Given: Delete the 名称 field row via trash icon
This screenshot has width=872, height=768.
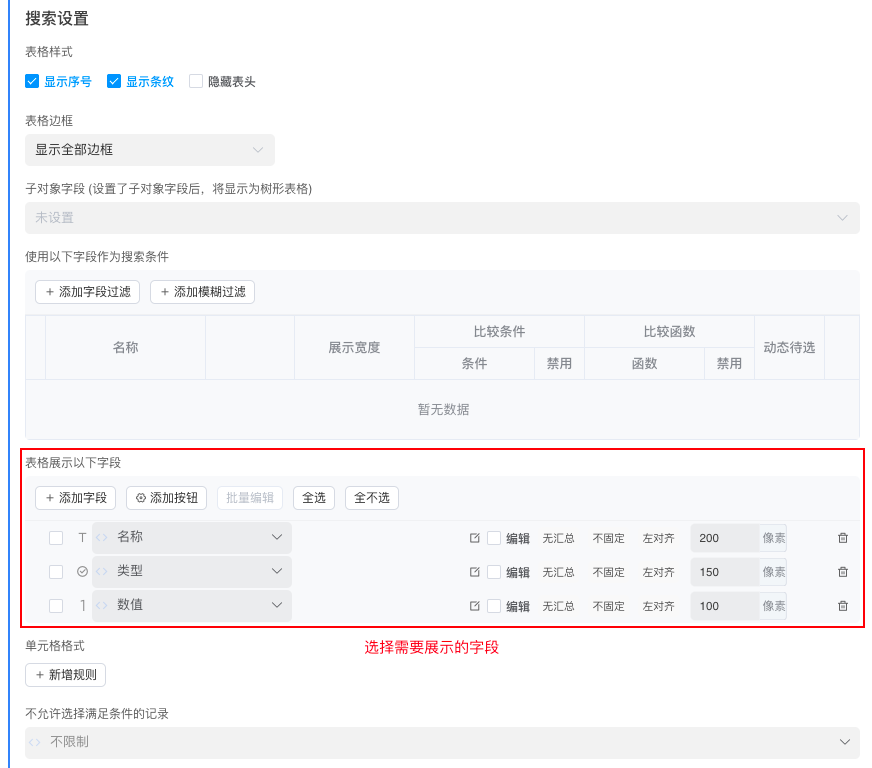Looking at the screenshot, I should coord(842,538).
